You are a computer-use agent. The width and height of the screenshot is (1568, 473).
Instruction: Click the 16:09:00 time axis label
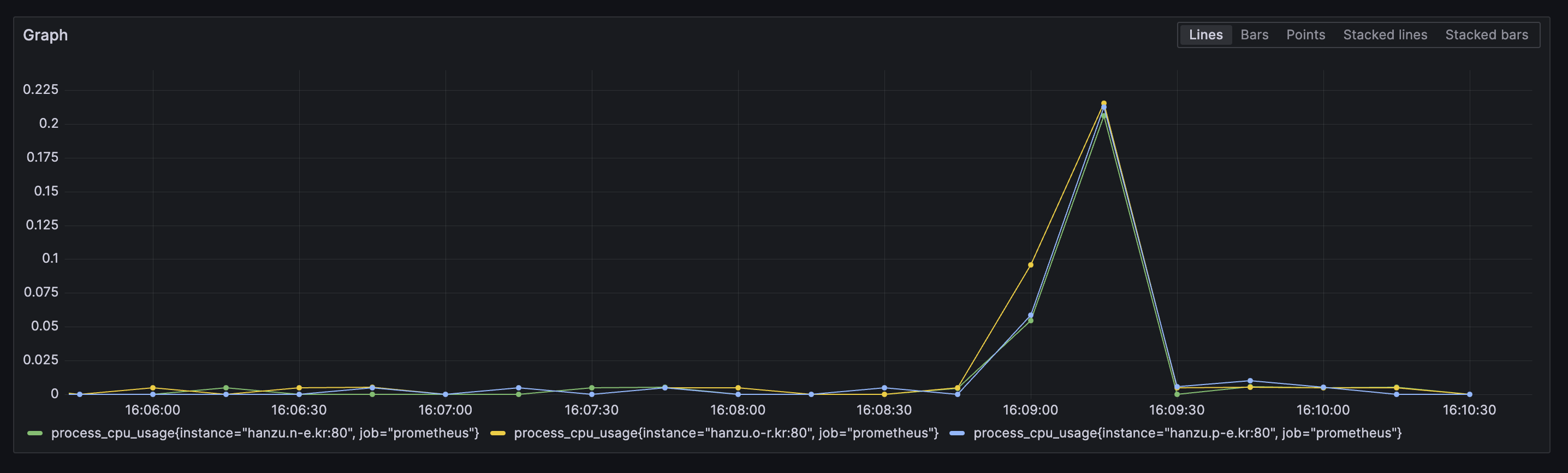click(x=1030, y=410)
